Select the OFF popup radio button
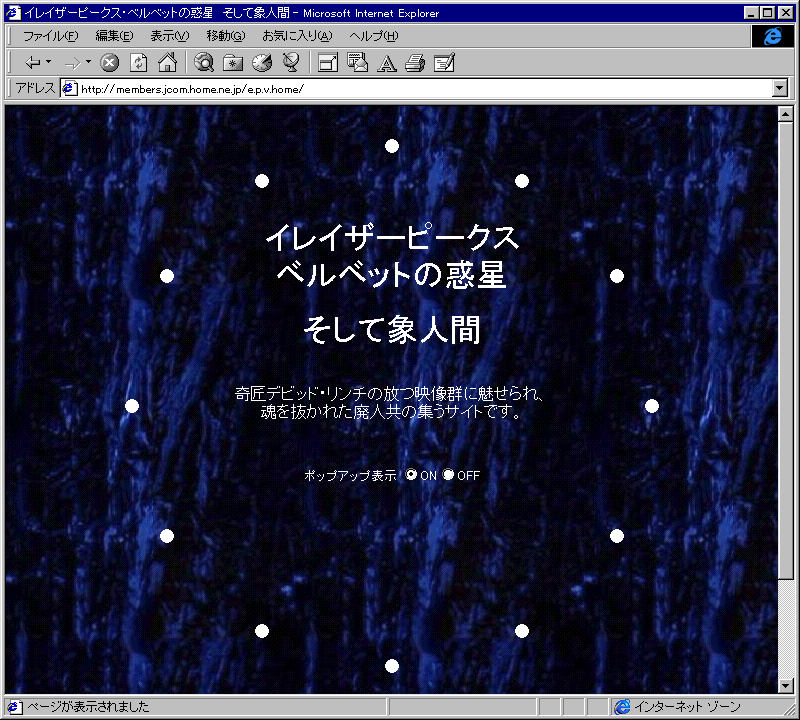800x720 pixels. (448, 475)
